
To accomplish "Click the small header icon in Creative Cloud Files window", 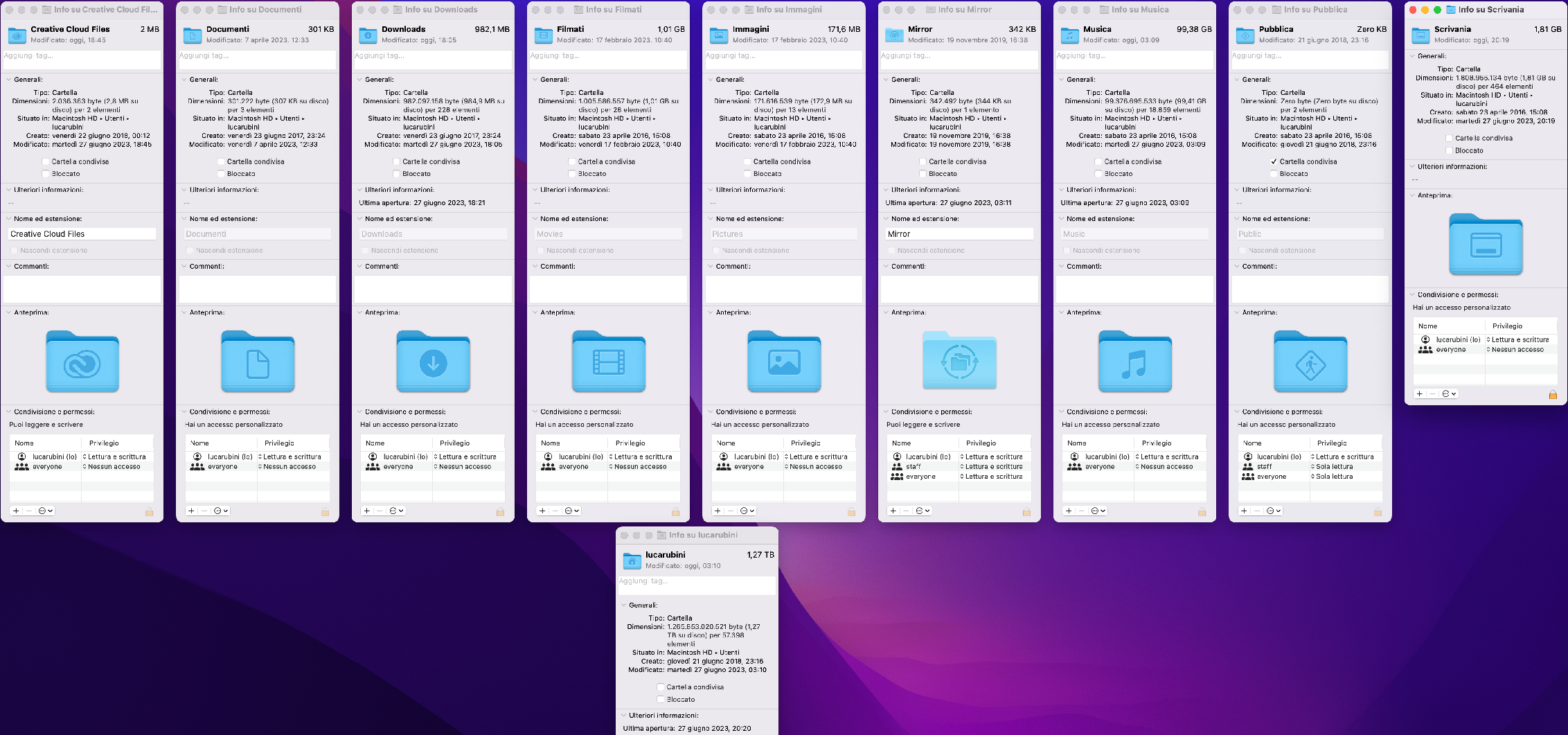I will pos(17,35).
